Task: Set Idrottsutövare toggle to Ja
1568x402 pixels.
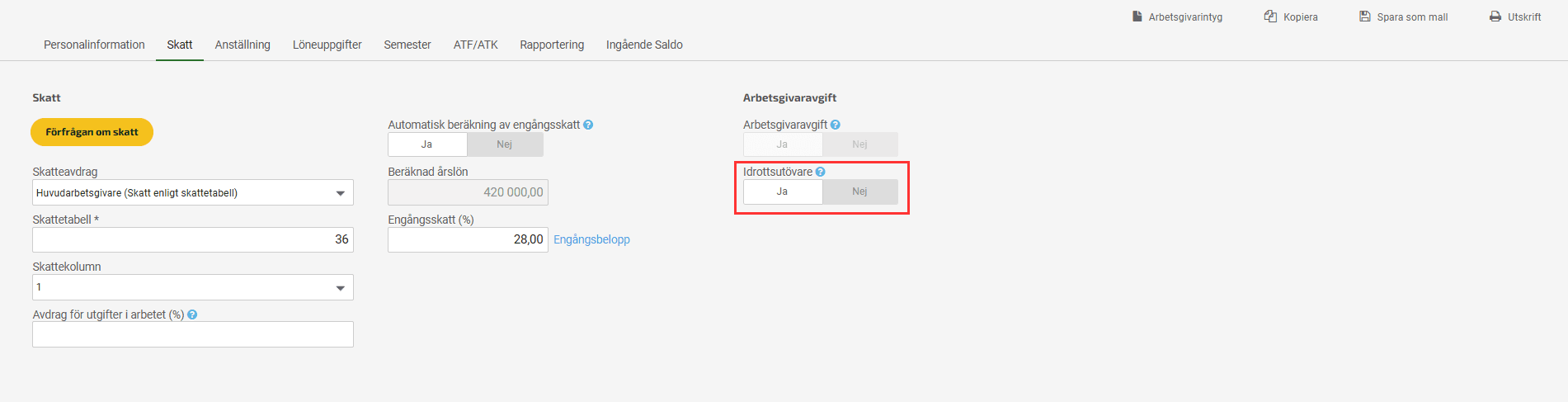Action: tap(783, 192)
